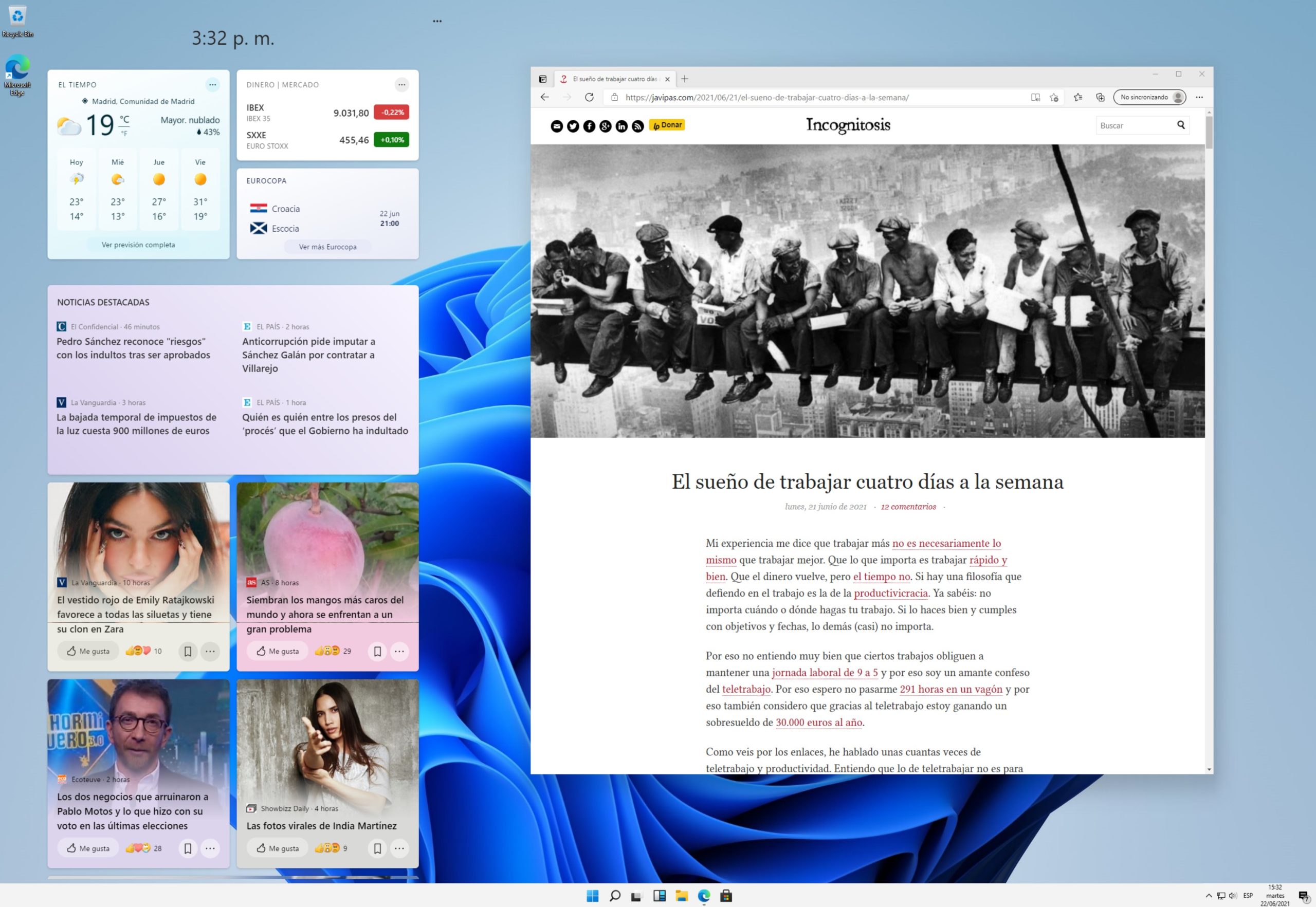Click the RSS feed icon
The height and width of the screenshot is (907, 1316).
click(x=637, y=126)
